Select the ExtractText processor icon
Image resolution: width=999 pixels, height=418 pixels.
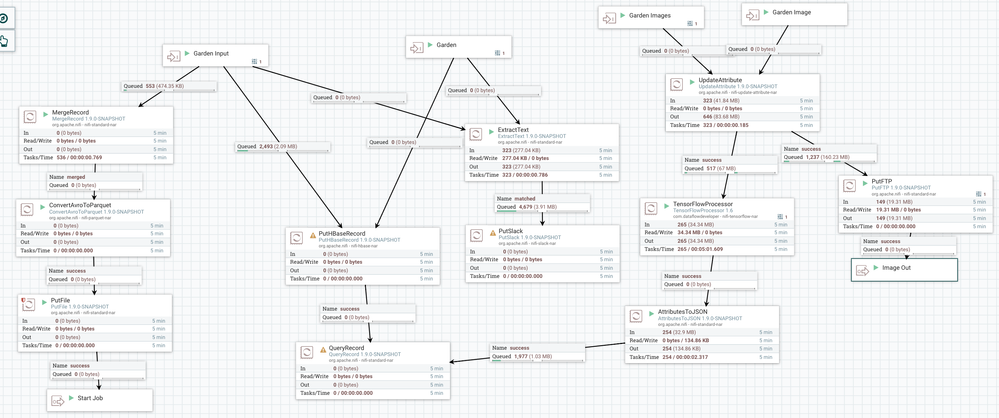(475, 134)
